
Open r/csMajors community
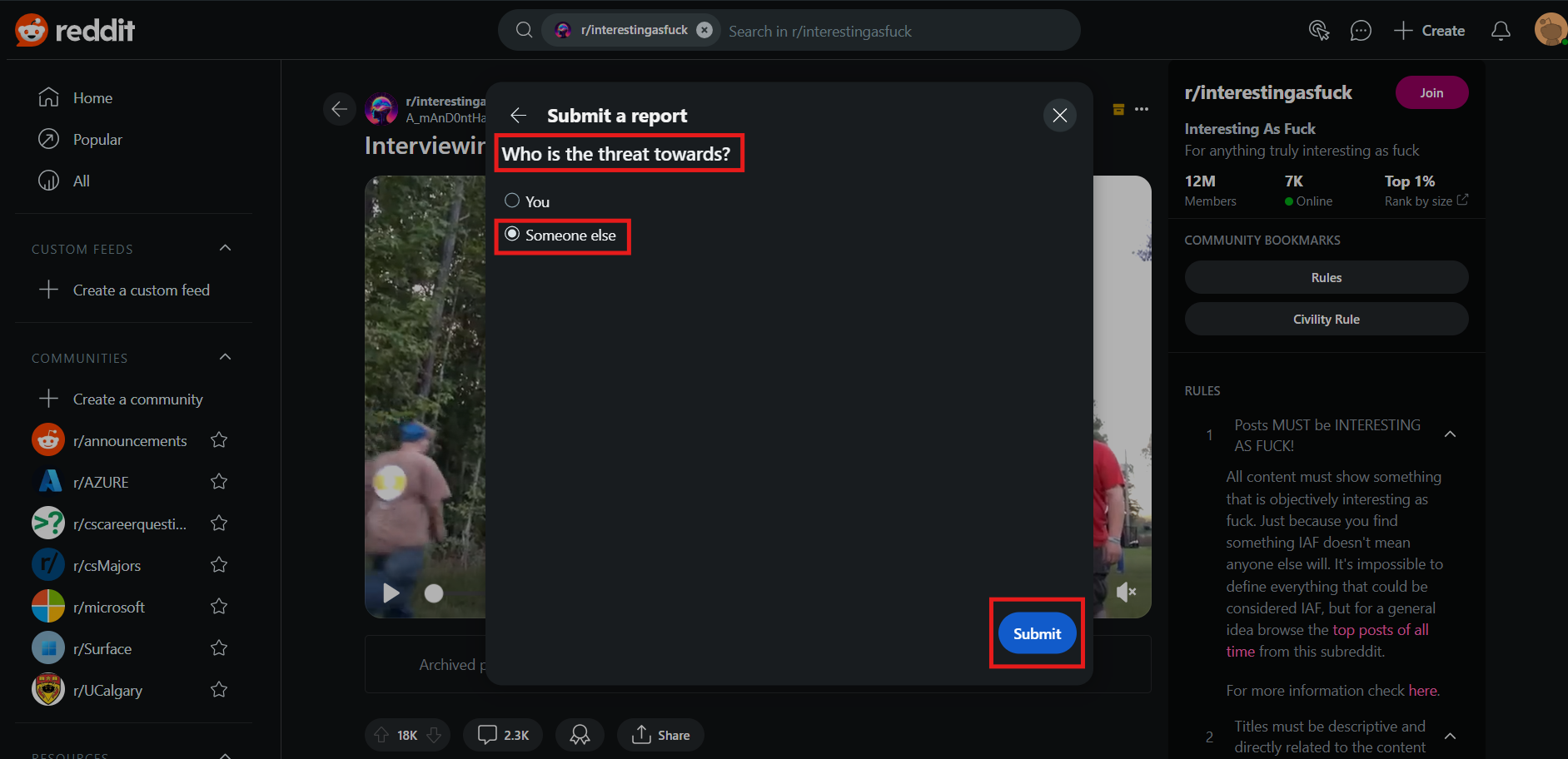pos(87,565)
